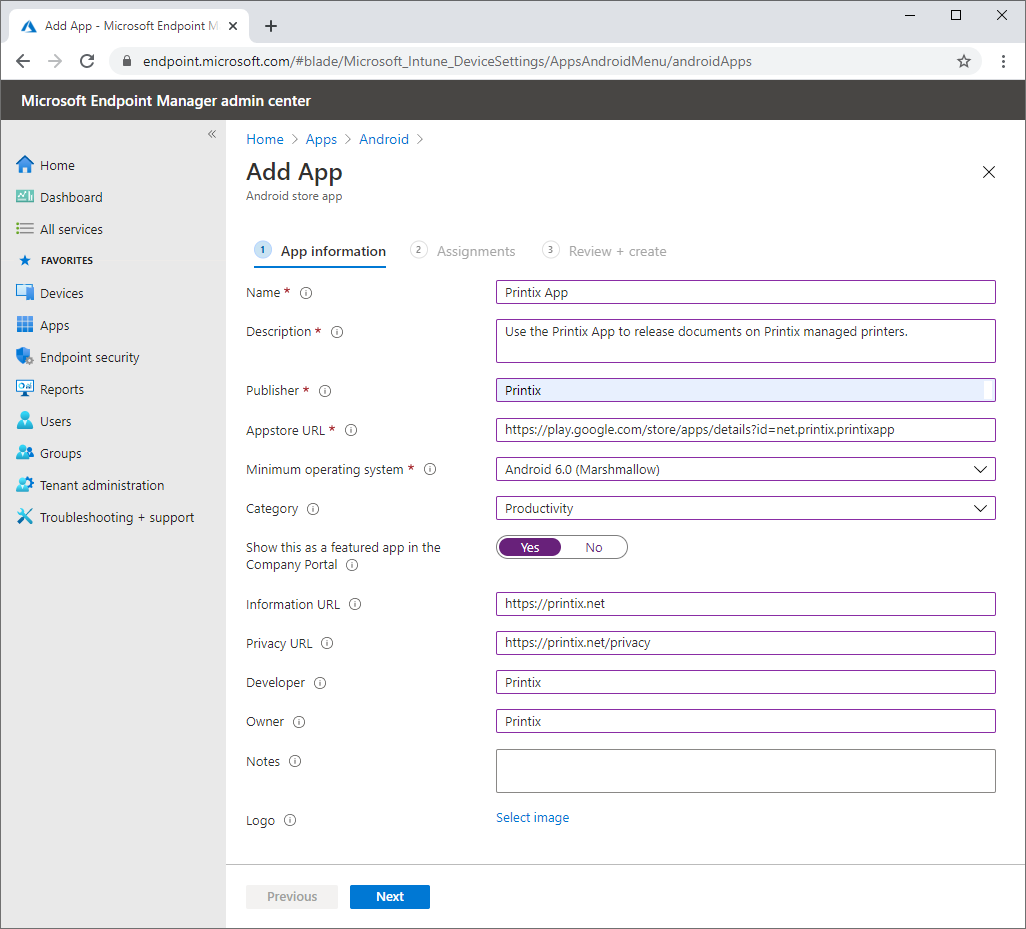Click the browser address bar URL
The height and width of the screenshot is (929, 1026).
click(447, 61)
